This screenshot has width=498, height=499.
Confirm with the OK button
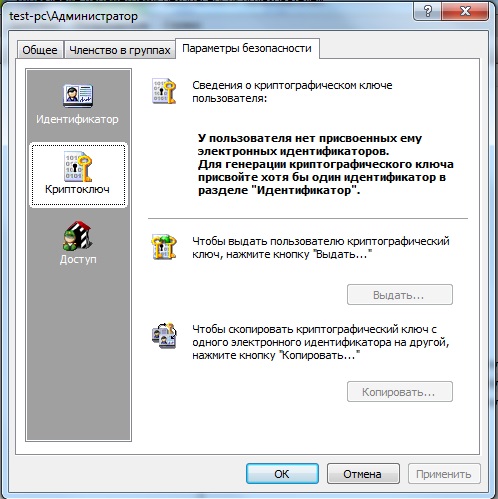(282, 474)
